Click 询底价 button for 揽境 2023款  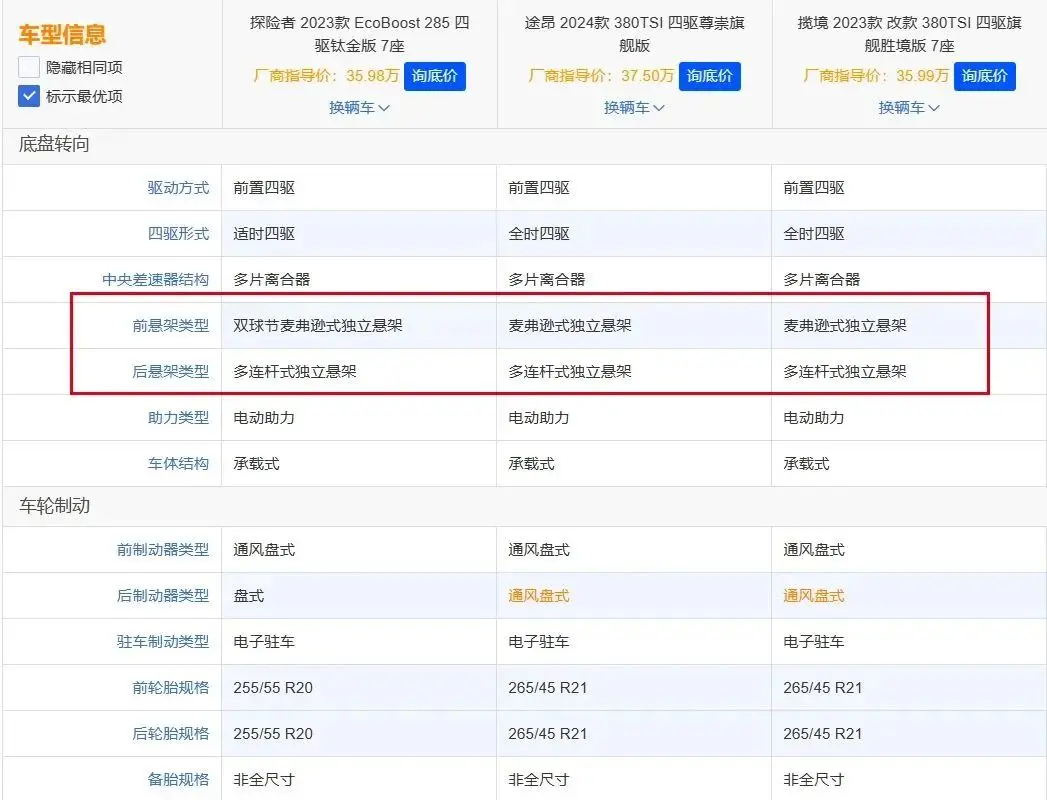click(985, 76)
